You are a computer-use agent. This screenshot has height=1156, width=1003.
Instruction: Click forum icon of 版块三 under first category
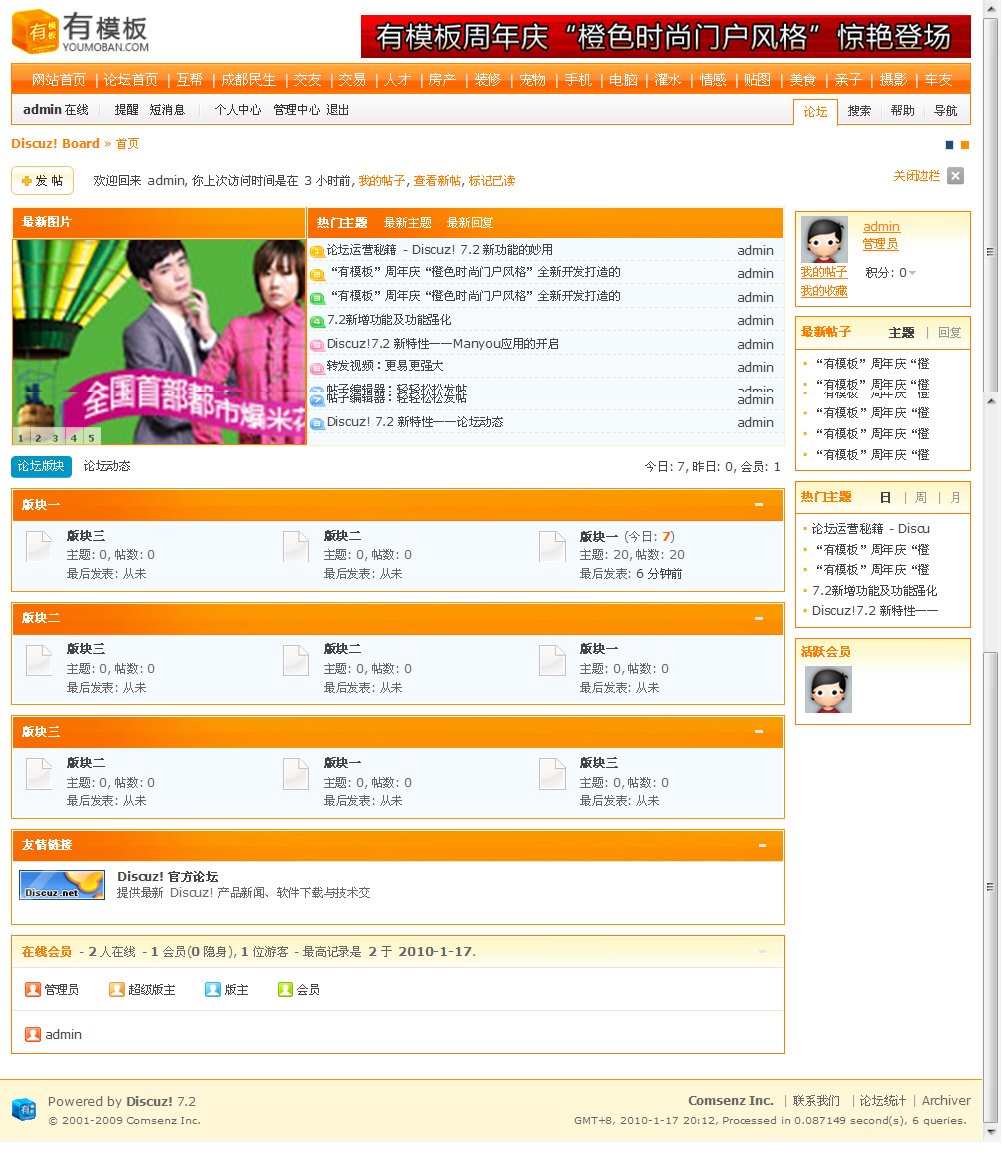point(39,547)
